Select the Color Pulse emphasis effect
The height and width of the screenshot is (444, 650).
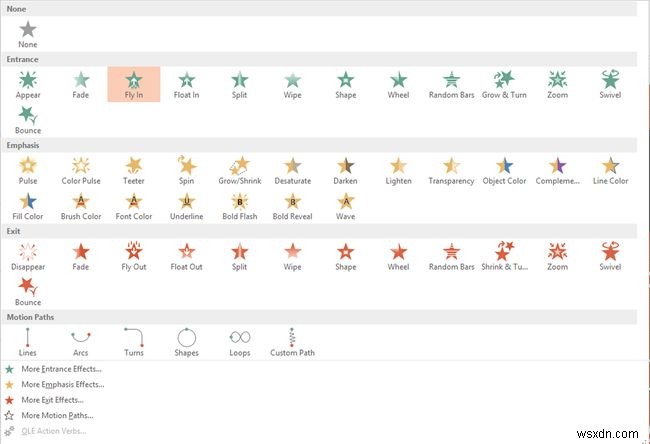(x=81, y=170)
